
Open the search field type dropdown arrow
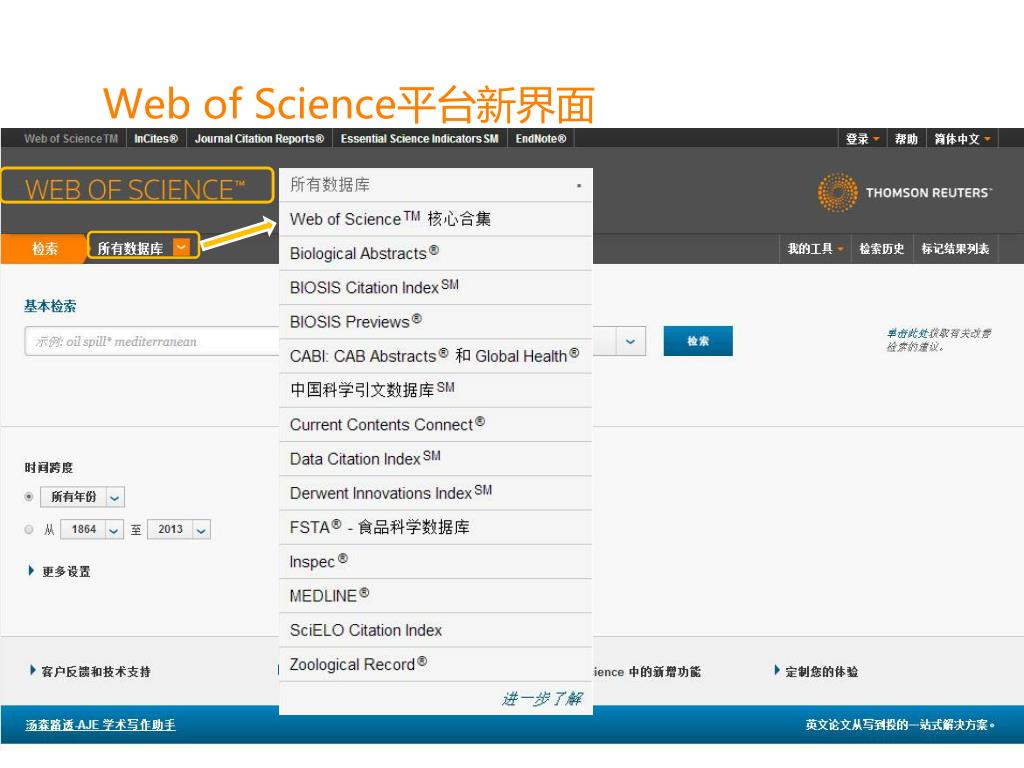pos(630,342)
